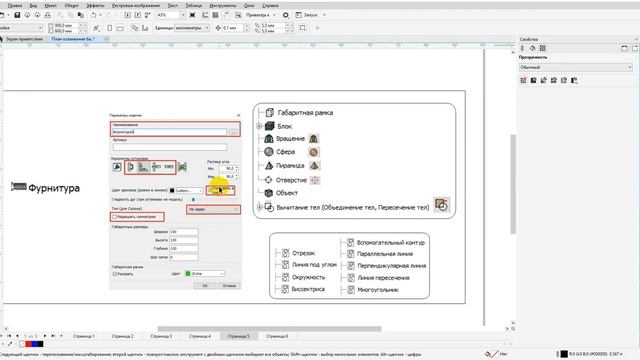Save the document with the floppy icon
Screen dimensions: 640x360
pos(17,15)
